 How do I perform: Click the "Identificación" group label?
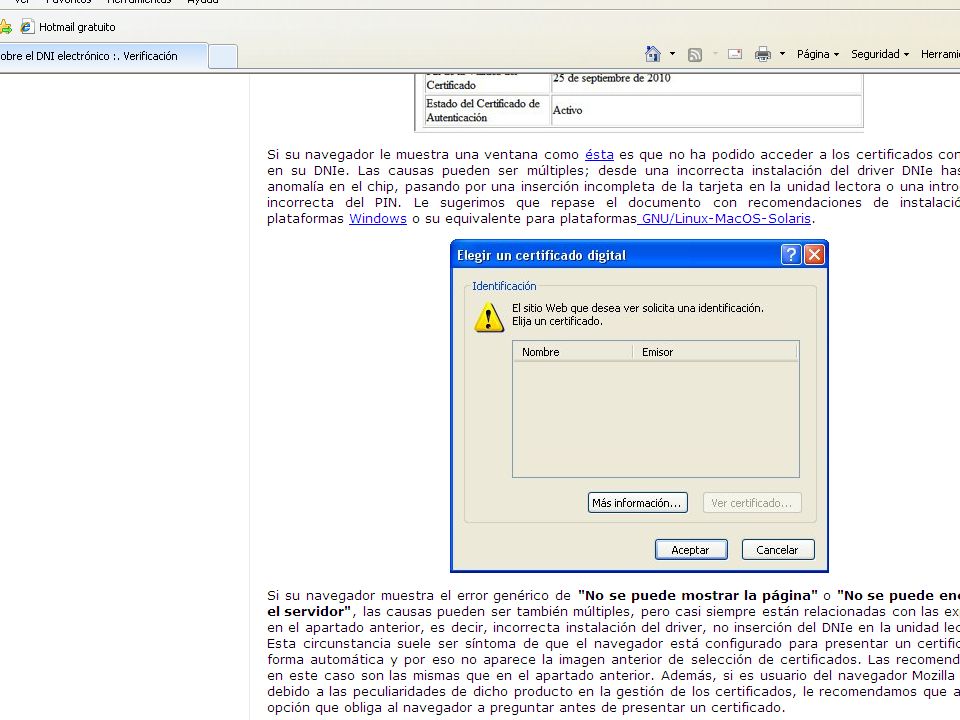point(504,286)
